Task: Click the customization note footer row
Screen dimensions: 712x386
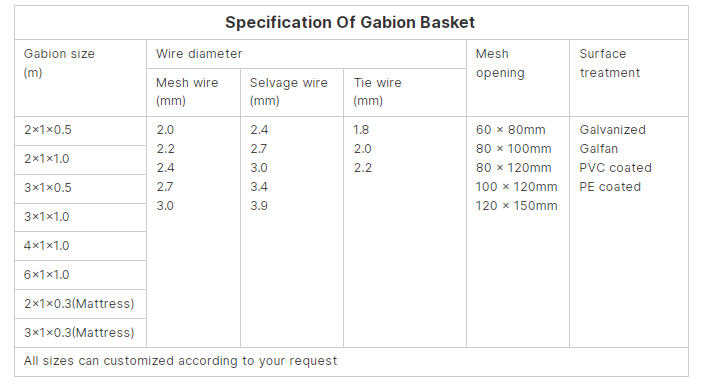Action: (351, 362)
